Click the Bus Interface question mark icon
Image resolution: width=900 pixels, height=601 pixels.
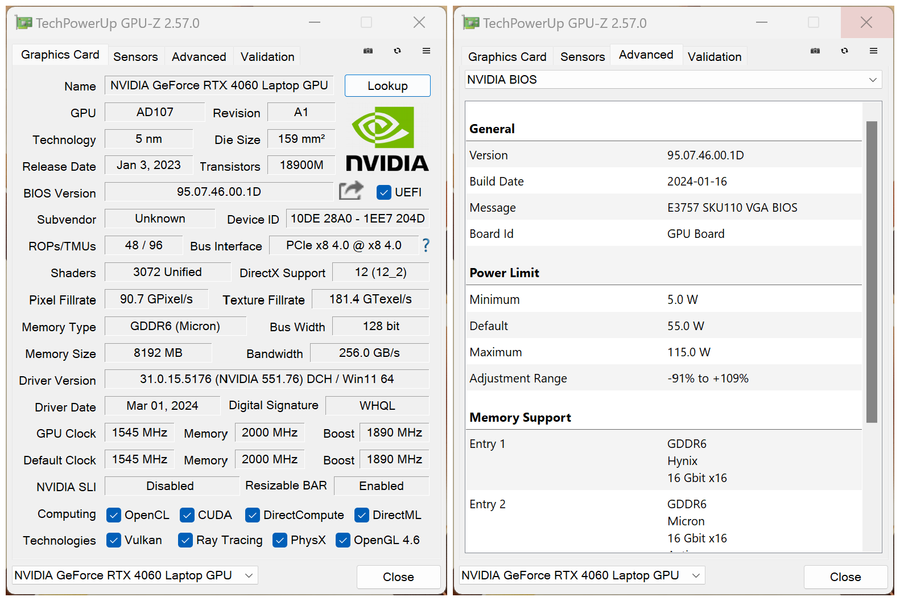pos(426,245)
